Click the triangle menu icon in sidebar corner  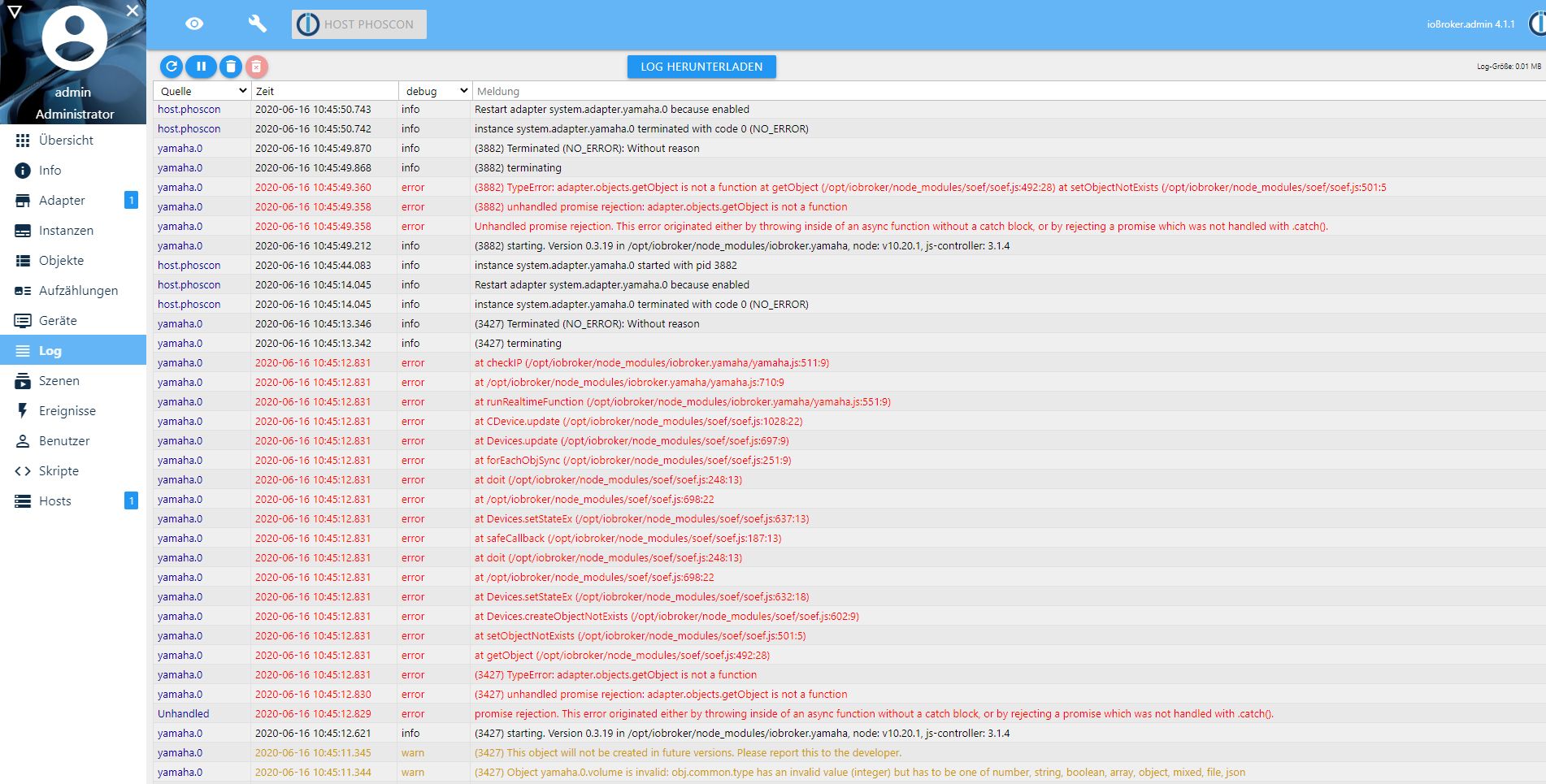click(x=14, y=11)
